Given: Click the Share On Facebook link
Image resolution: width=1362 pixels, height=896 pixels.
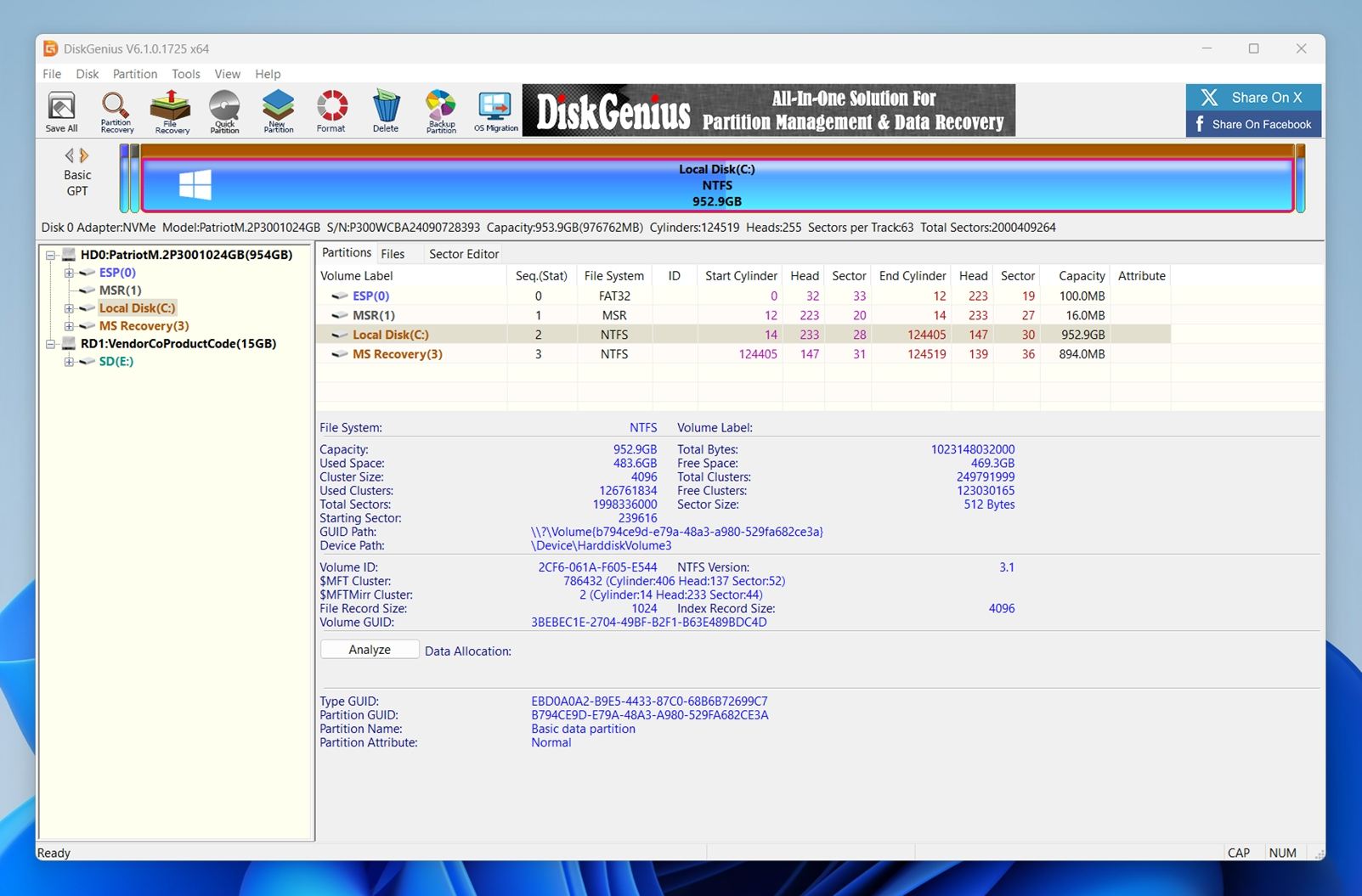Looking at the screenshot, I should (x=1252, y=124).
